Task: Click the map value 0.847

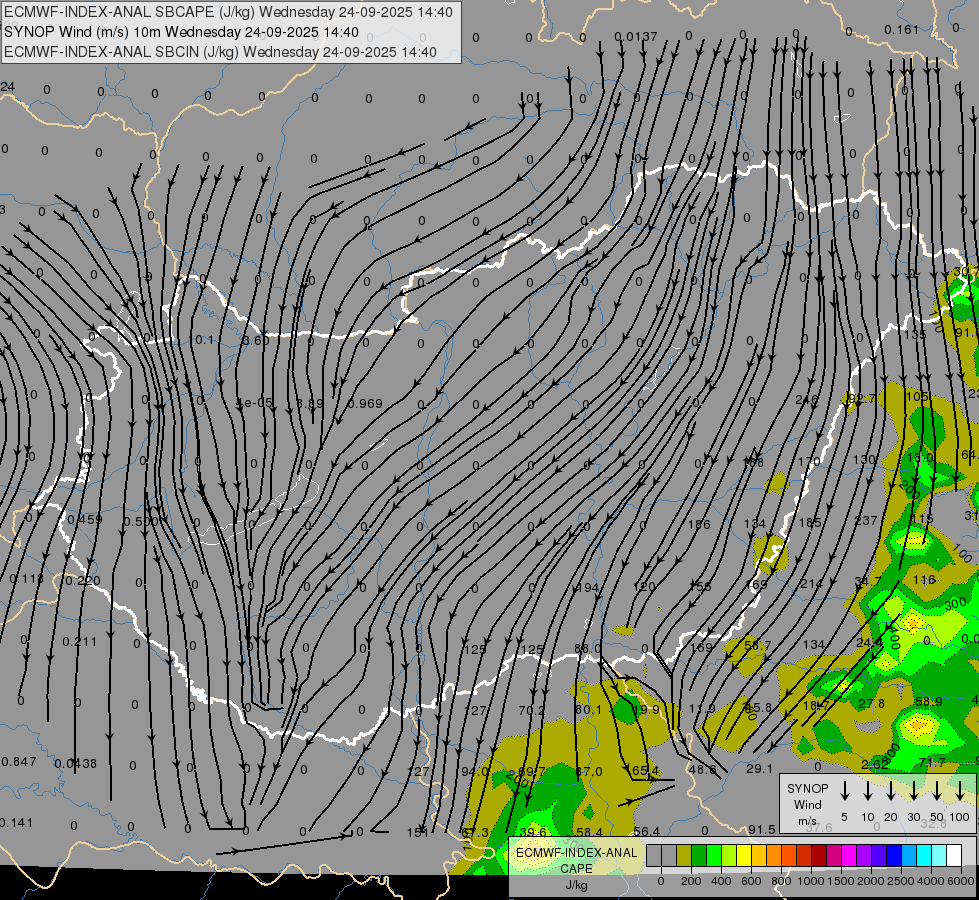Action: click(19, 761)
